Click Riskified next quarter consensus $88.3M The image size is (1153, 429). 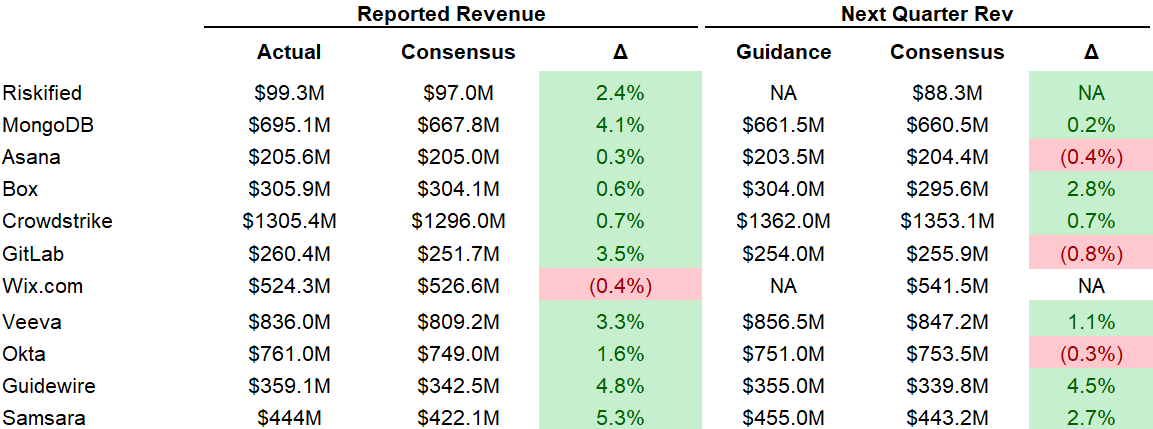947,93
